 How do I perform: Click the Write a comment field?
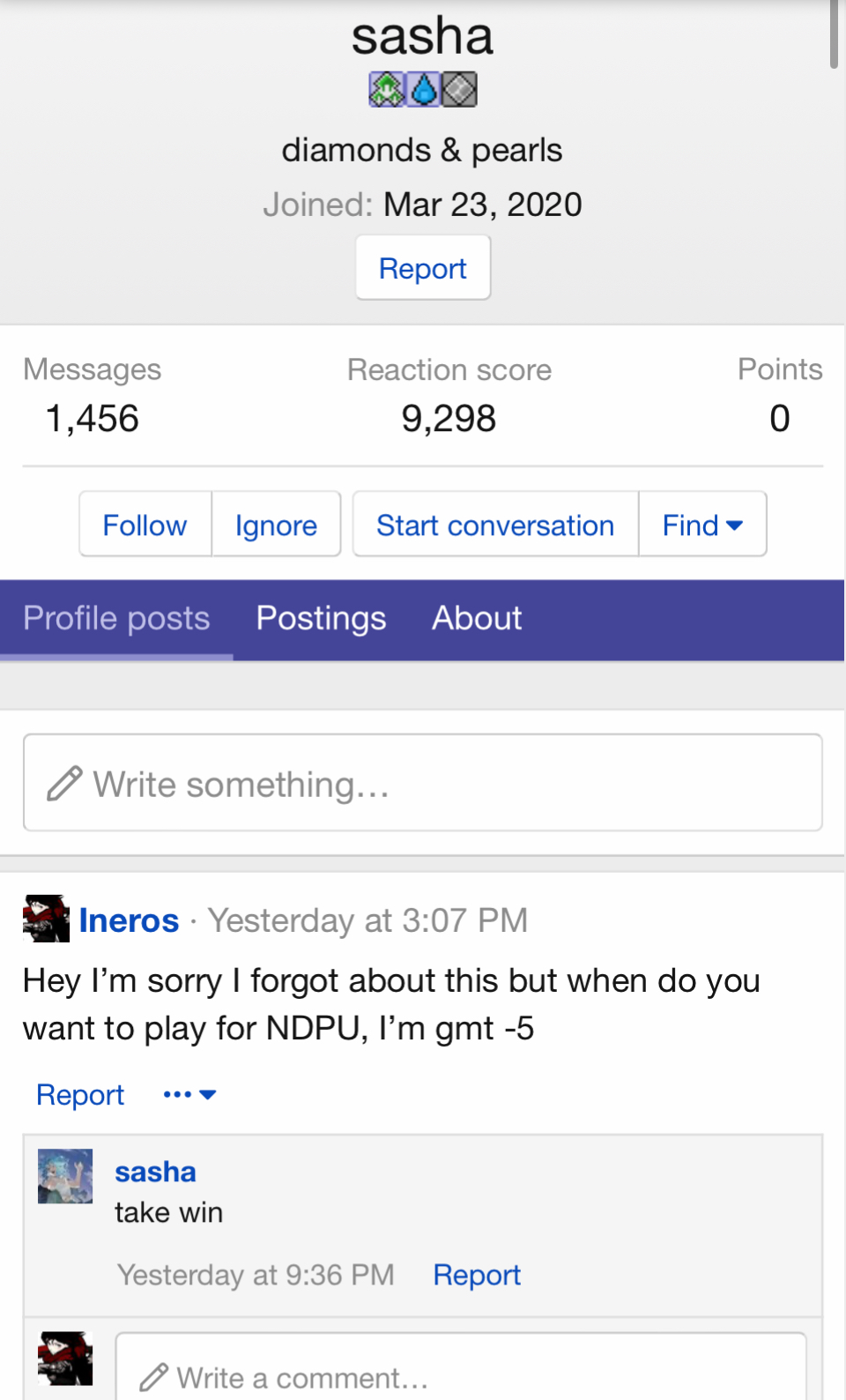point(461,1366)
